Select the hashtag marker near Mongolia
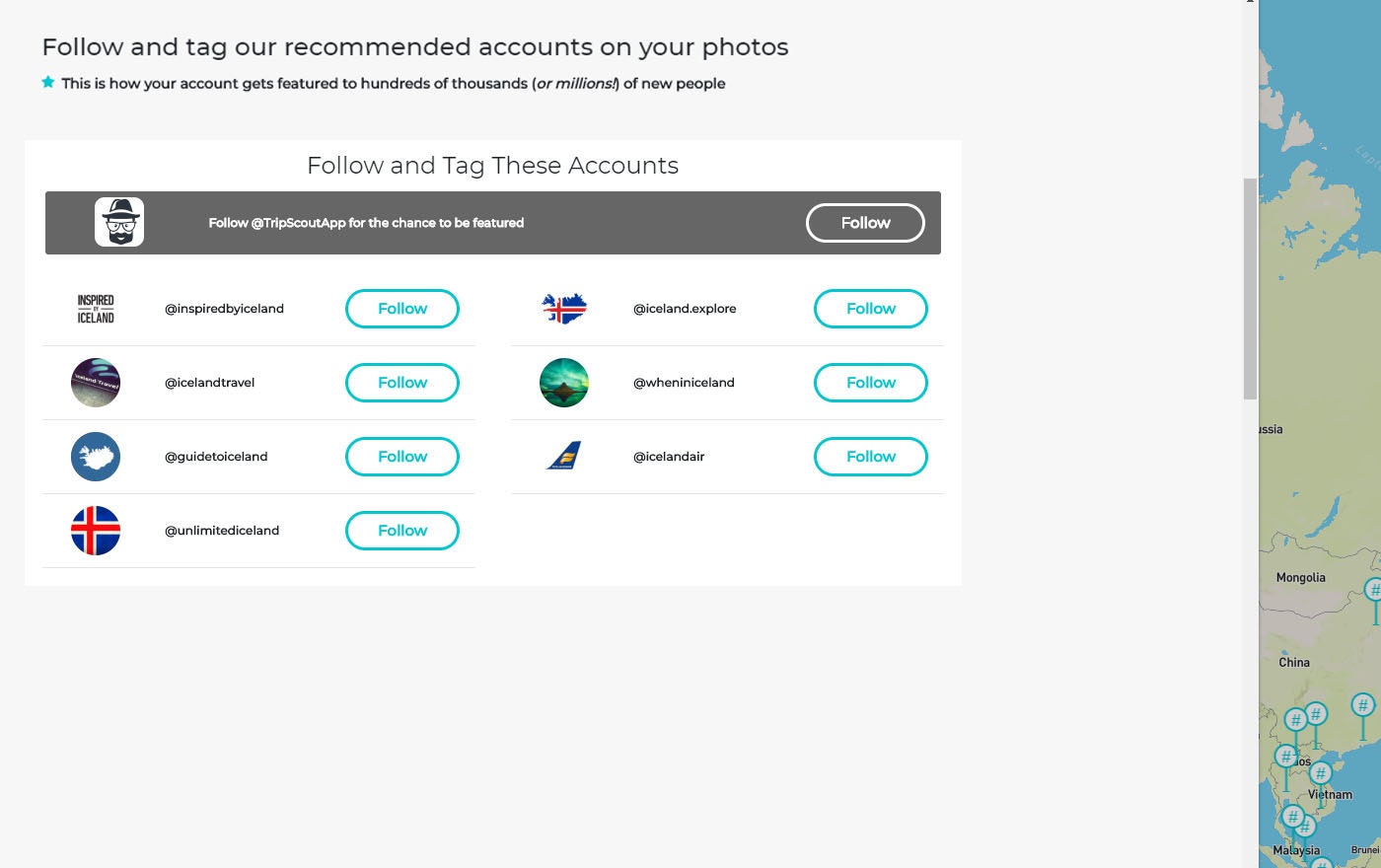Image resolution: width=1381 pixels, height=868 pixels. (1374, 589)
